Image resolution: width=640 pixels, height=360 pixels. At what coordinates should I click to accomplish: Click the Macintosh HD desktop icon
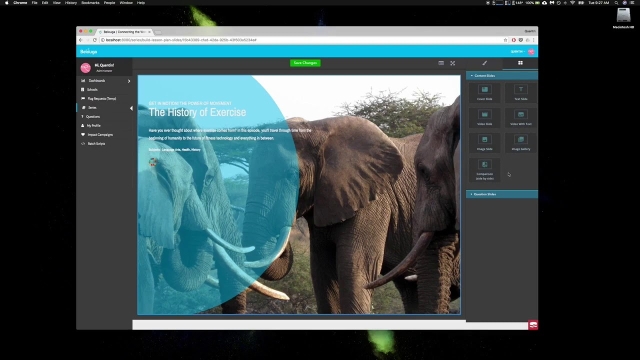click(x=623, y=18)
